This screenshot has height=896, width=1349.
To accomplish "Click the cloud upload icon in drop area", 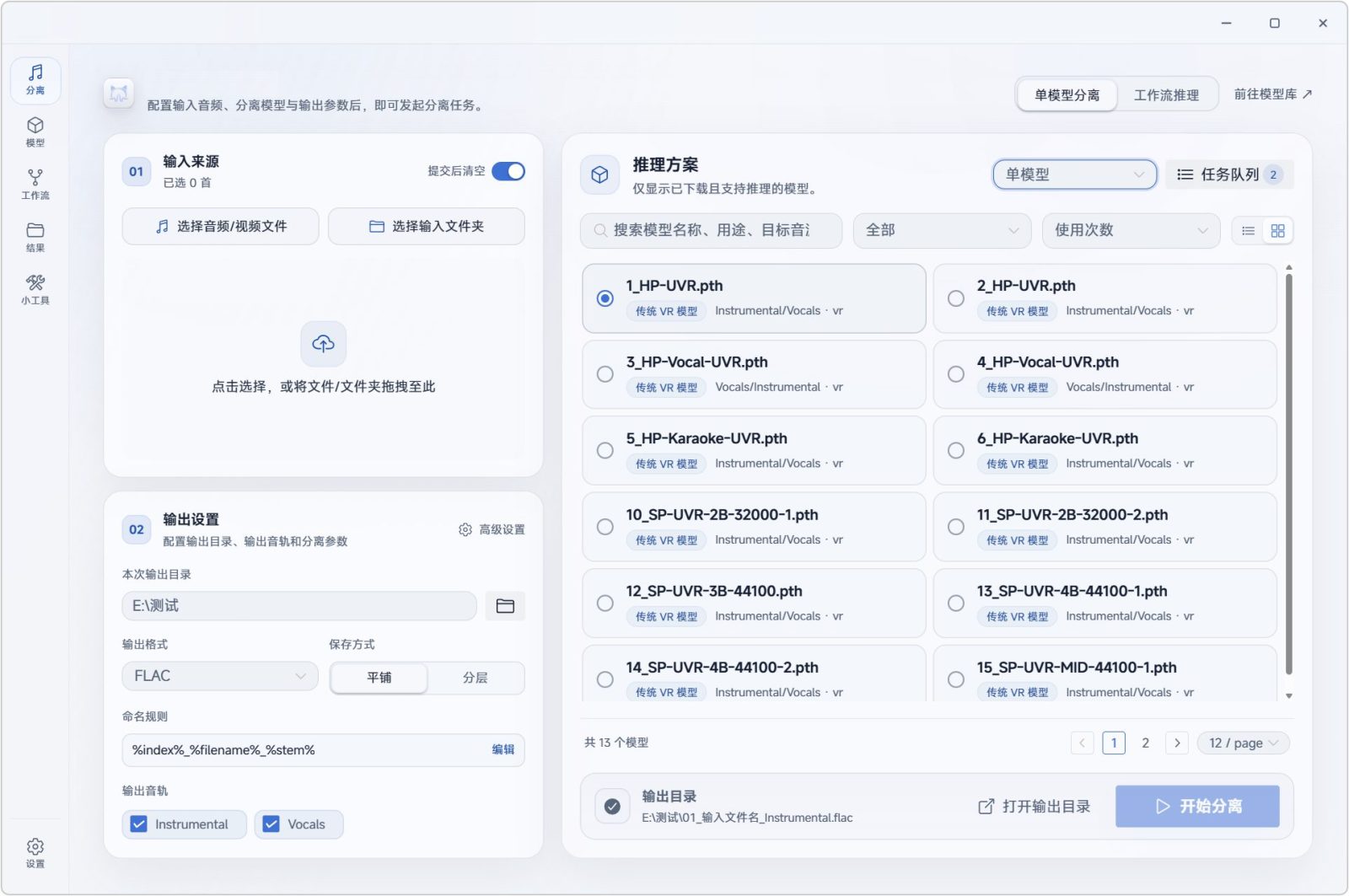I will pyautogui.click(x=324, y=343).
